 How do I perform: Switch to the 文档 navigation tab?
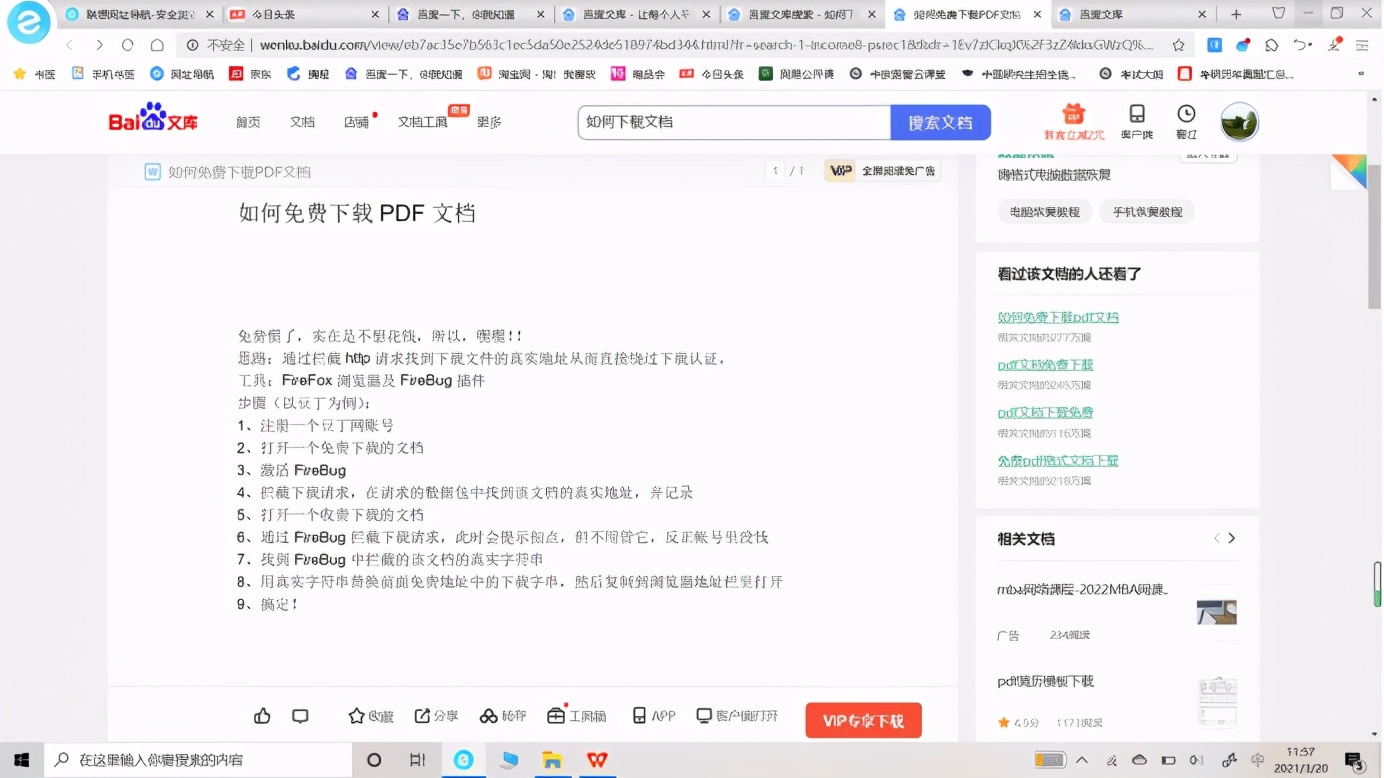click(303, 121)
